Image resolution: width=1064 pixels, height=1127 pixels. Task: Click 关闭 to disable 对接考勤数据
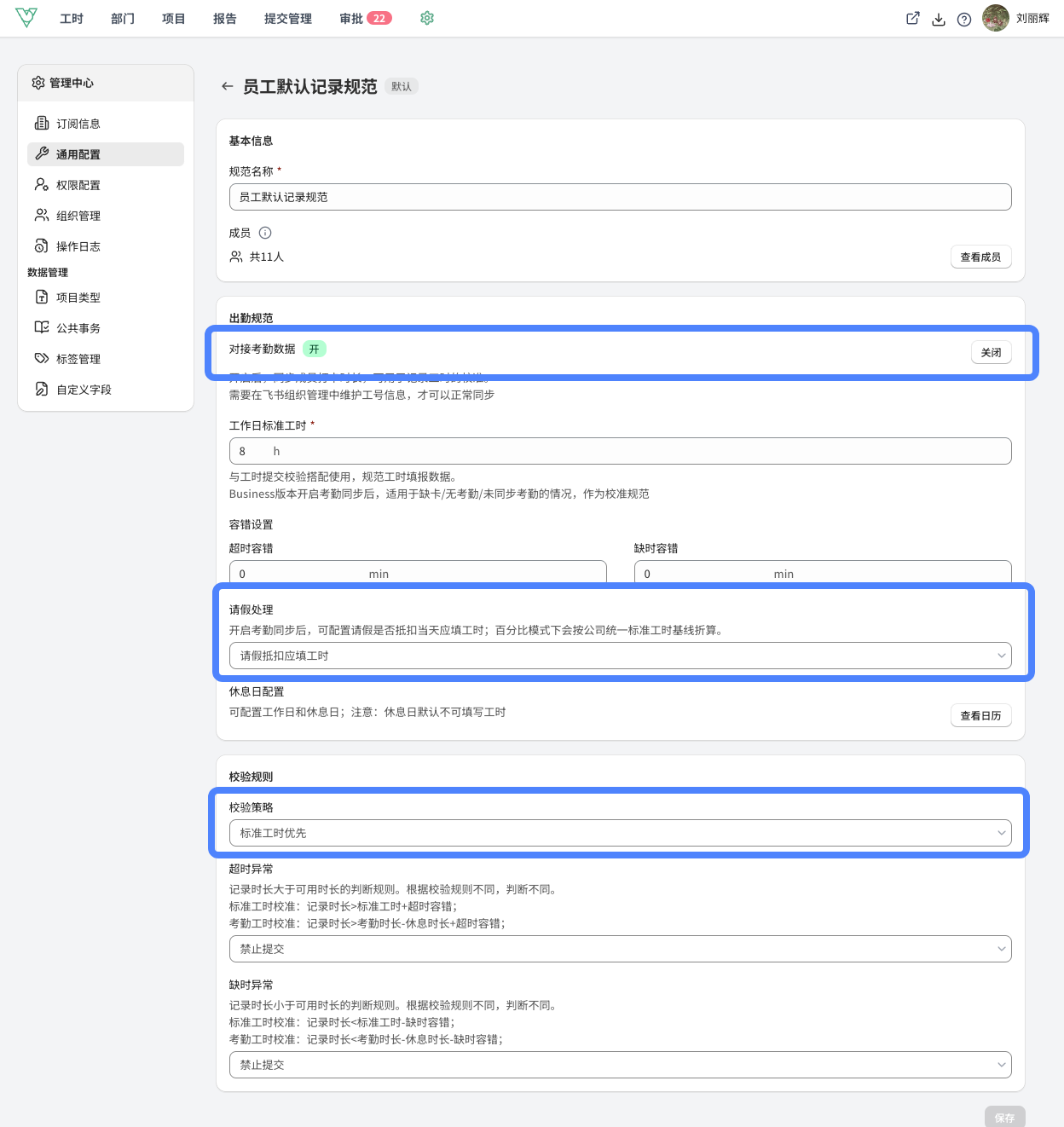(x=991, y=353)
